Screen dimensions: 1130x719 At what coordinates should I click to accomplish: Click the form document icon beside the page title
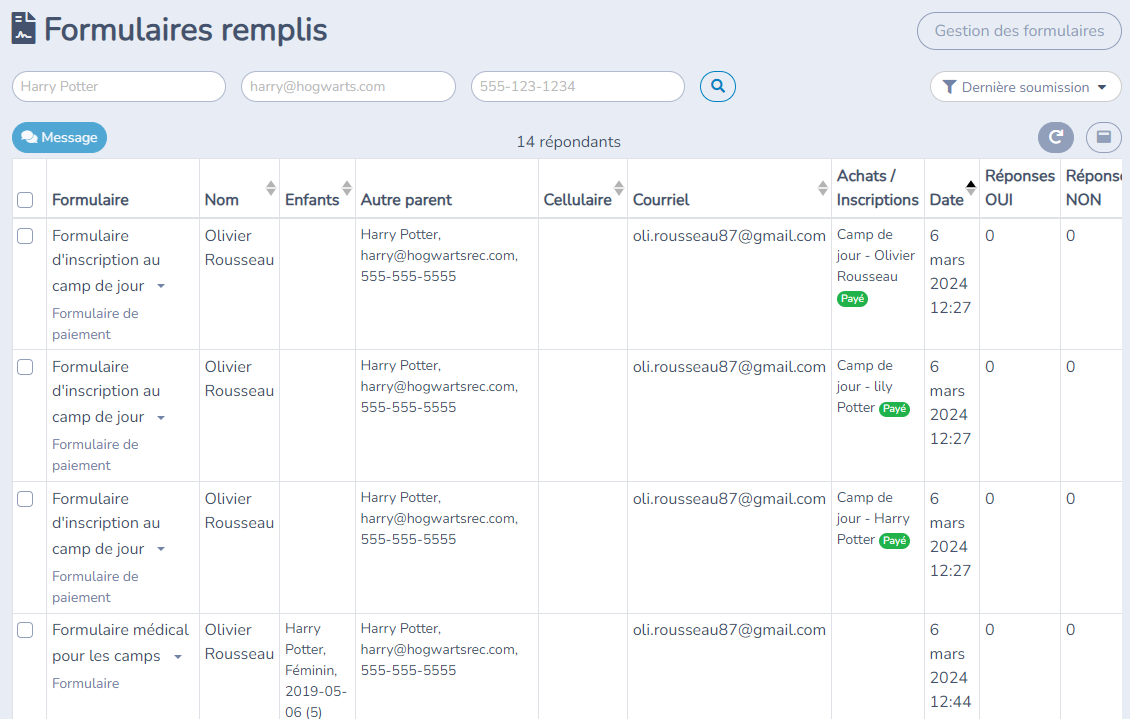point(24,29)
